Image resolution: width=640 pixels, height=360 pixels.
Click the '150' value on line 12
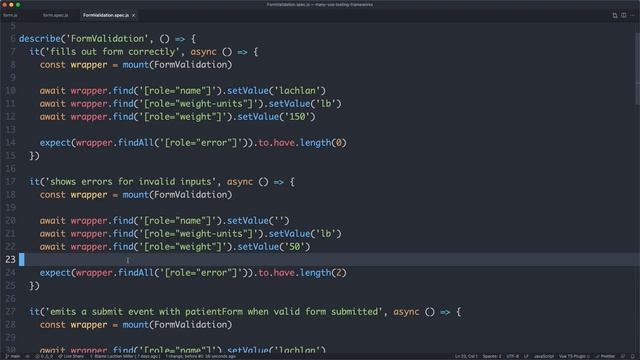pos(297,117)
